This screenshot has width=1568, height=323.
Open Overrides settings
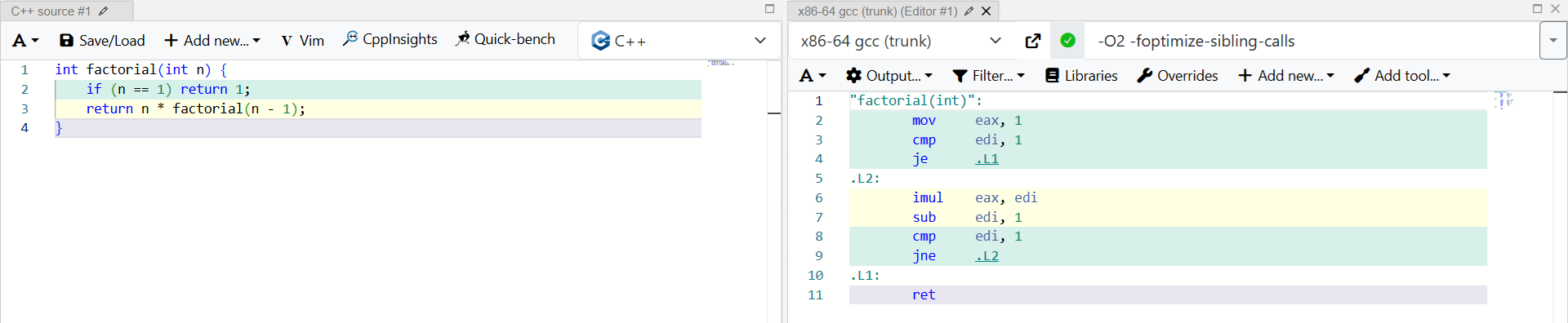pos(1178,76)
